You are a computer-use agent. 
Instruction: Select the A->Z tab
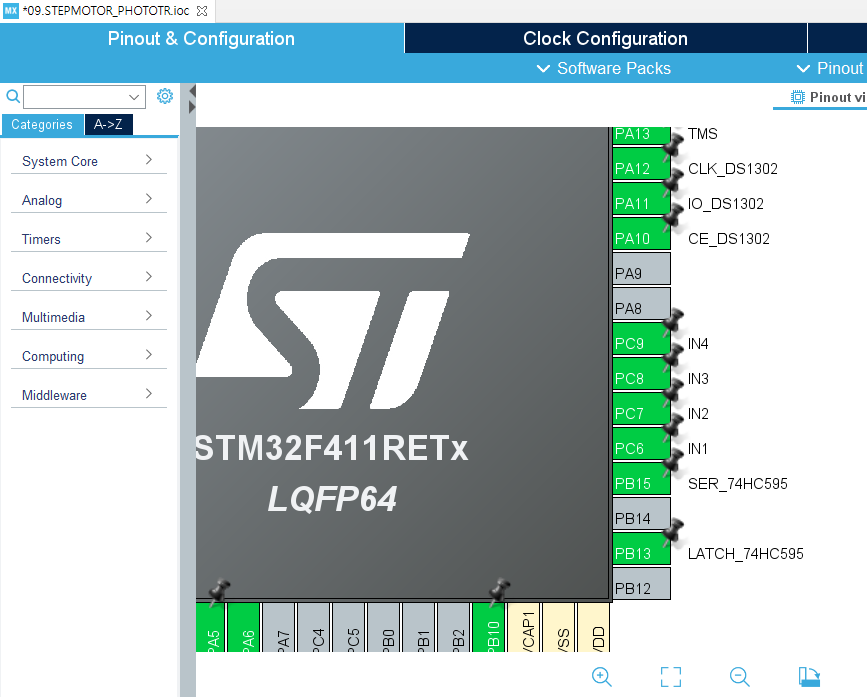point(108,124)
